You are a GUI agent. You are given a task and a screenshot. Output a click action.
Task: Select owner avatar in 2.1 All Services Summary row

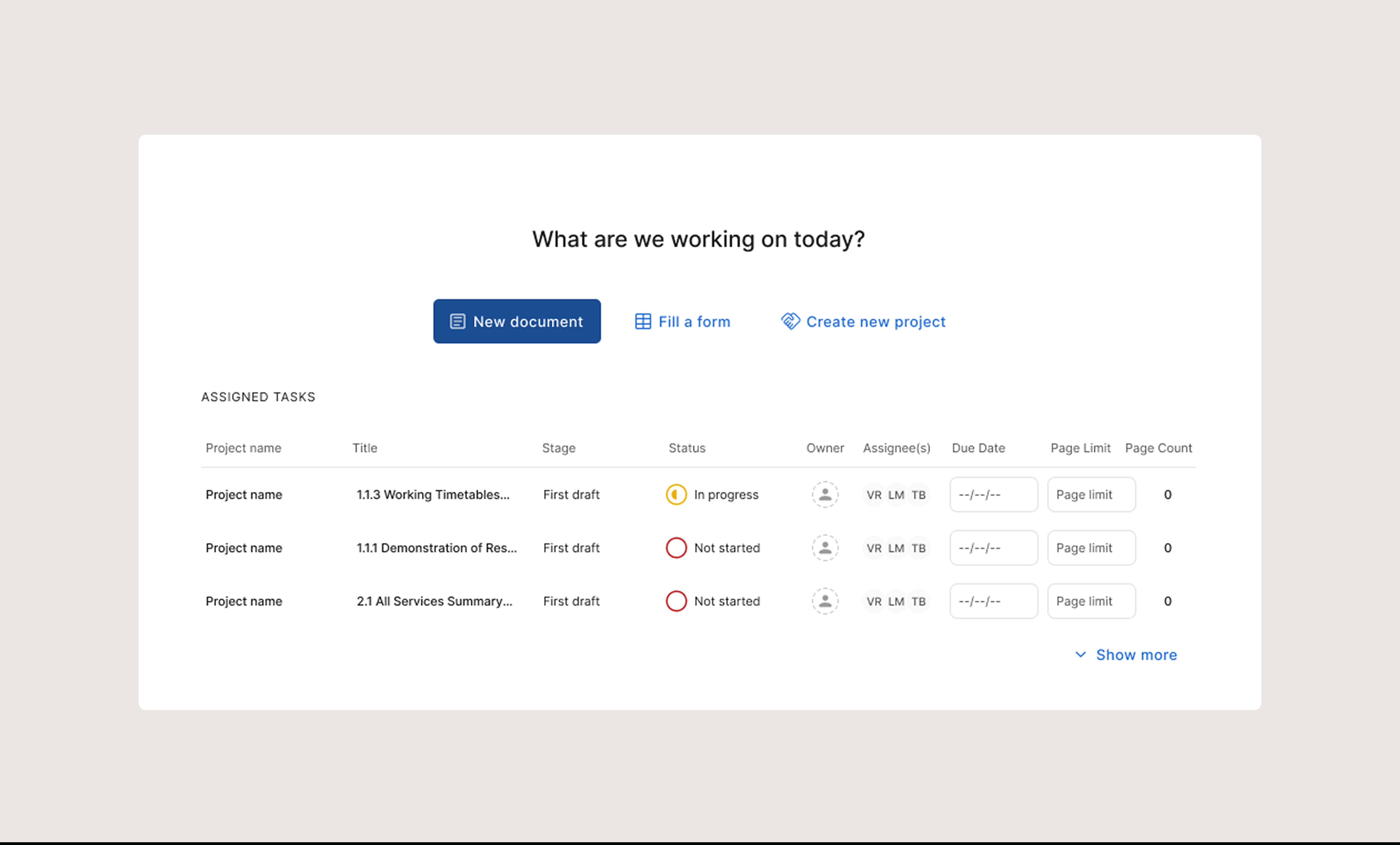click(825, 601)
